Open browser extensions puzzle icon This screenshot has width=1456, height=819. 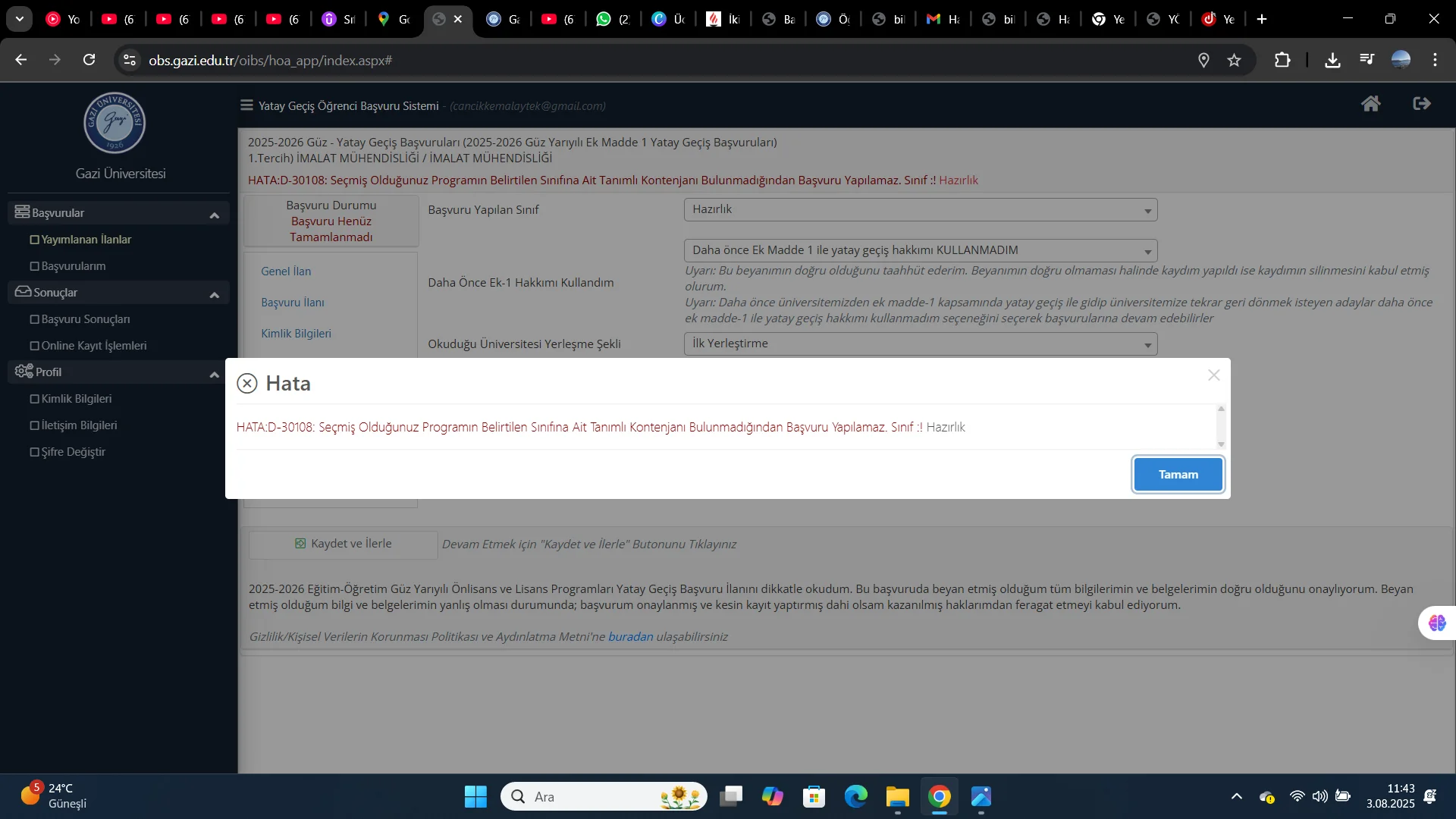point(1282,60)
